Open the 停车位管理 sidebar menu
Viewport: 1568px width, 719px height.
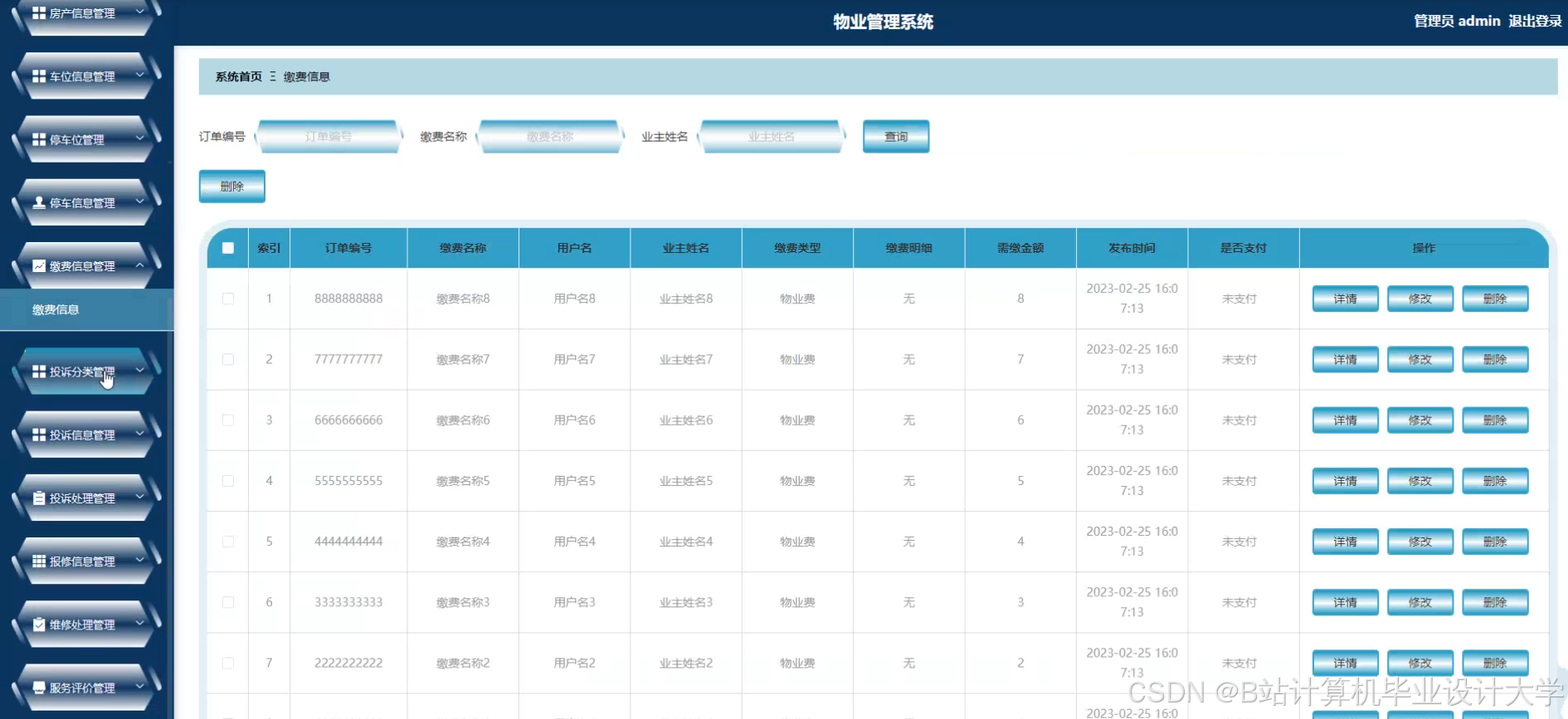pos(86,139)
